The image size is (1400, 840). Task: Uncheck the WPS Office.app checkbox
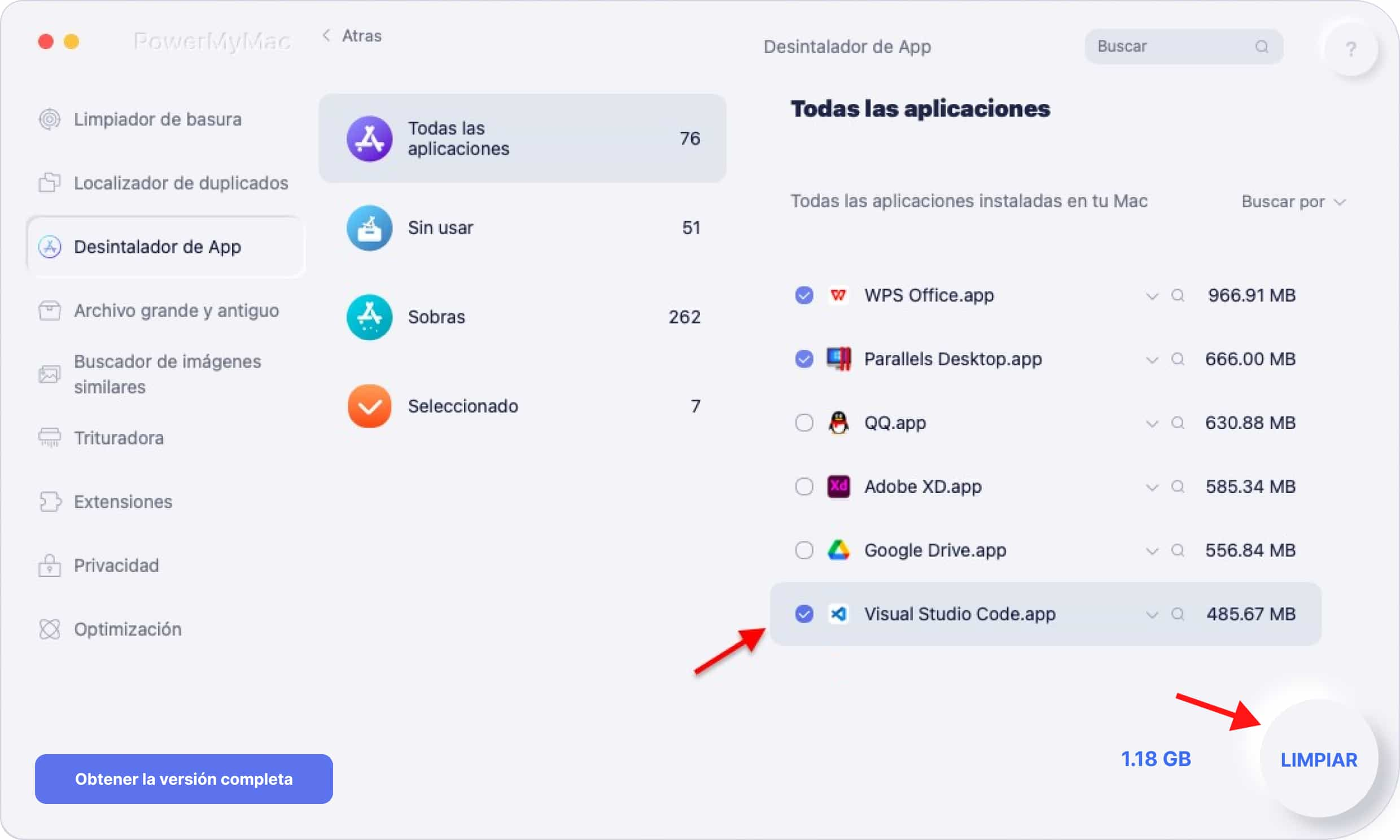pos(803,295)
